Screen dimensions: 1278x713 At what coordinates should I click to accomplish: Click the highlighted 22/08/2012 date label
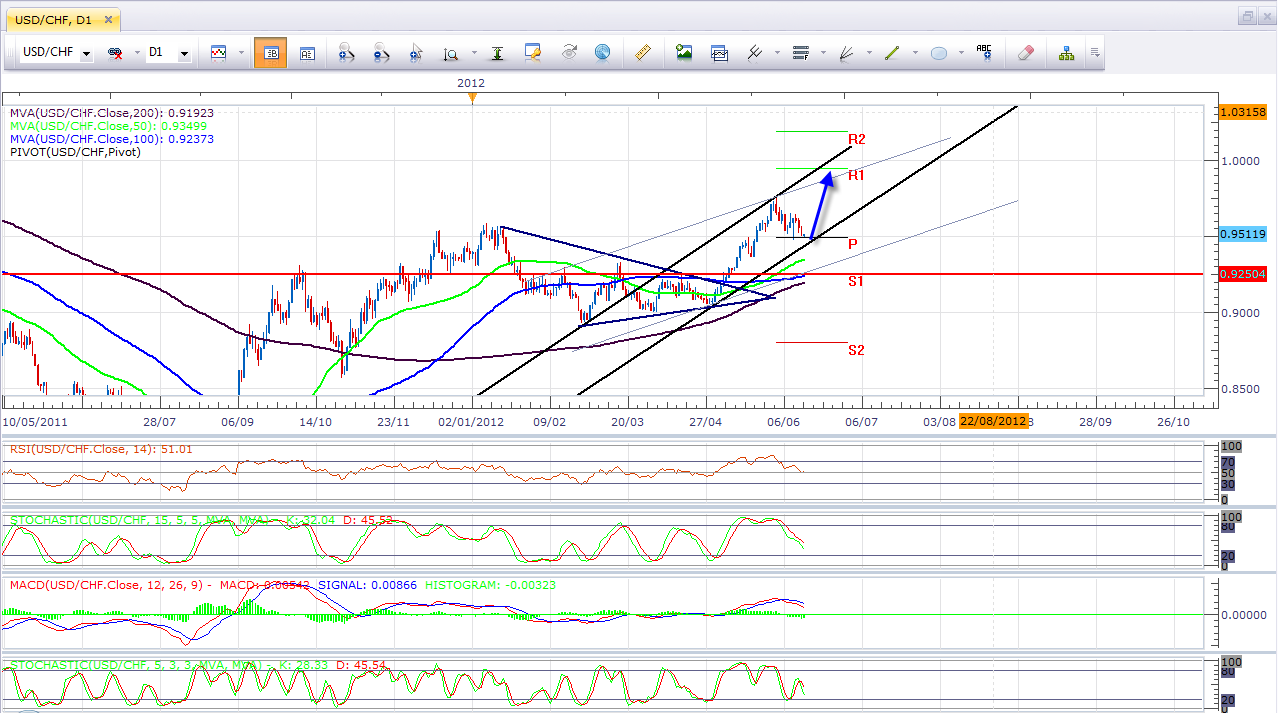coord(992,421)
